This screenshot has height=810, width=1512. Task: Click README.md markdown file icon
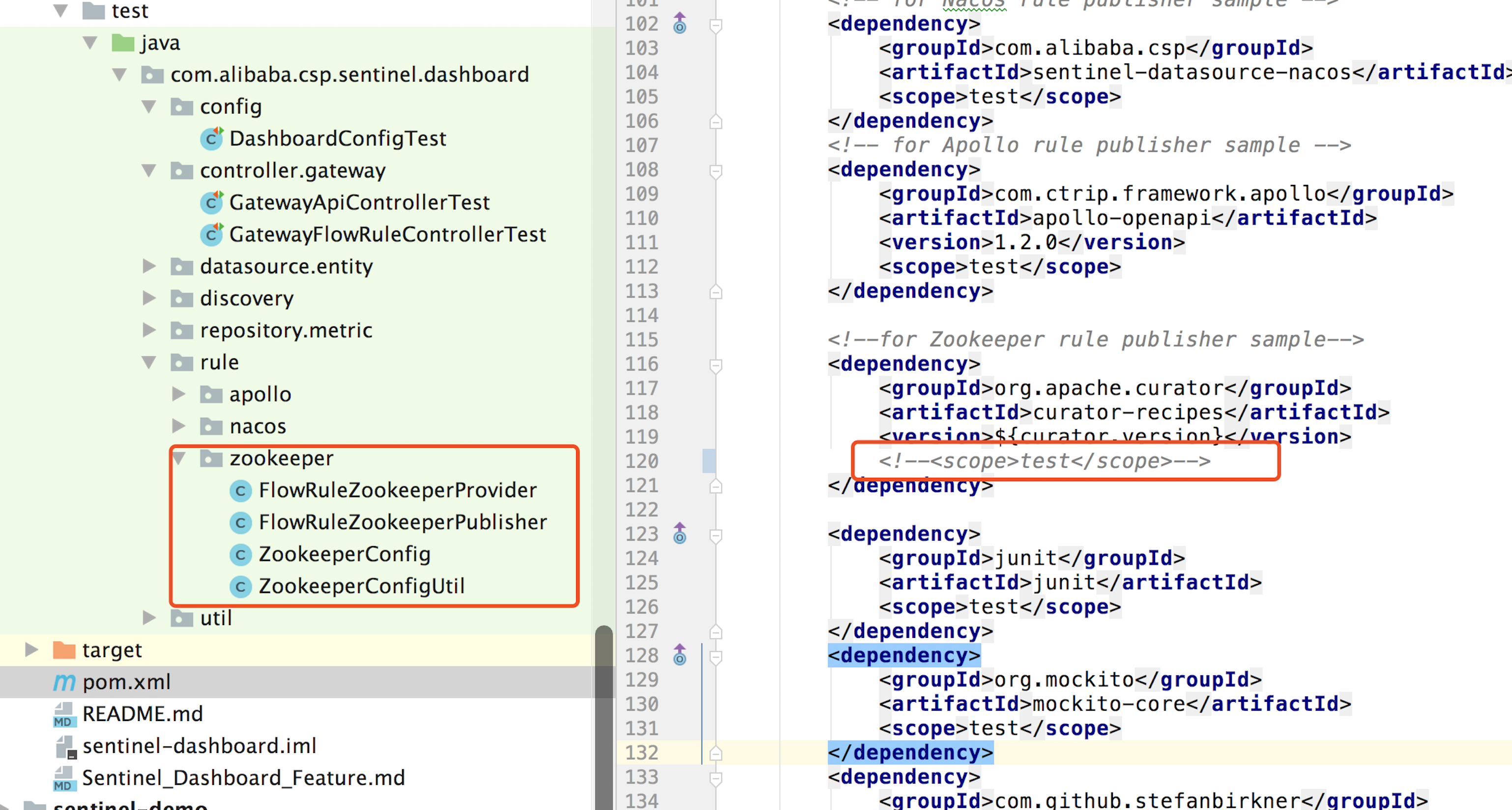(64, 714)
